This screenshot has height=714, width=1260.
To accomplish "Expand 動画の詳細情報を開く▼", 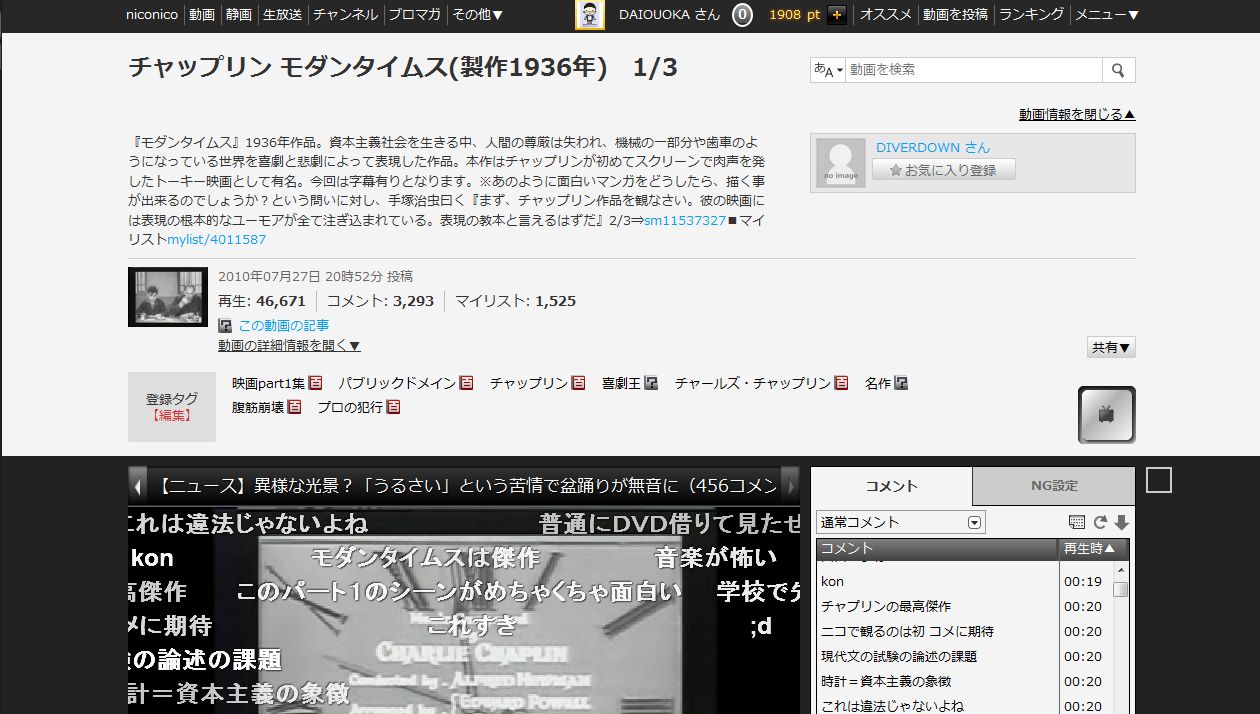I will tap(289, 345).
